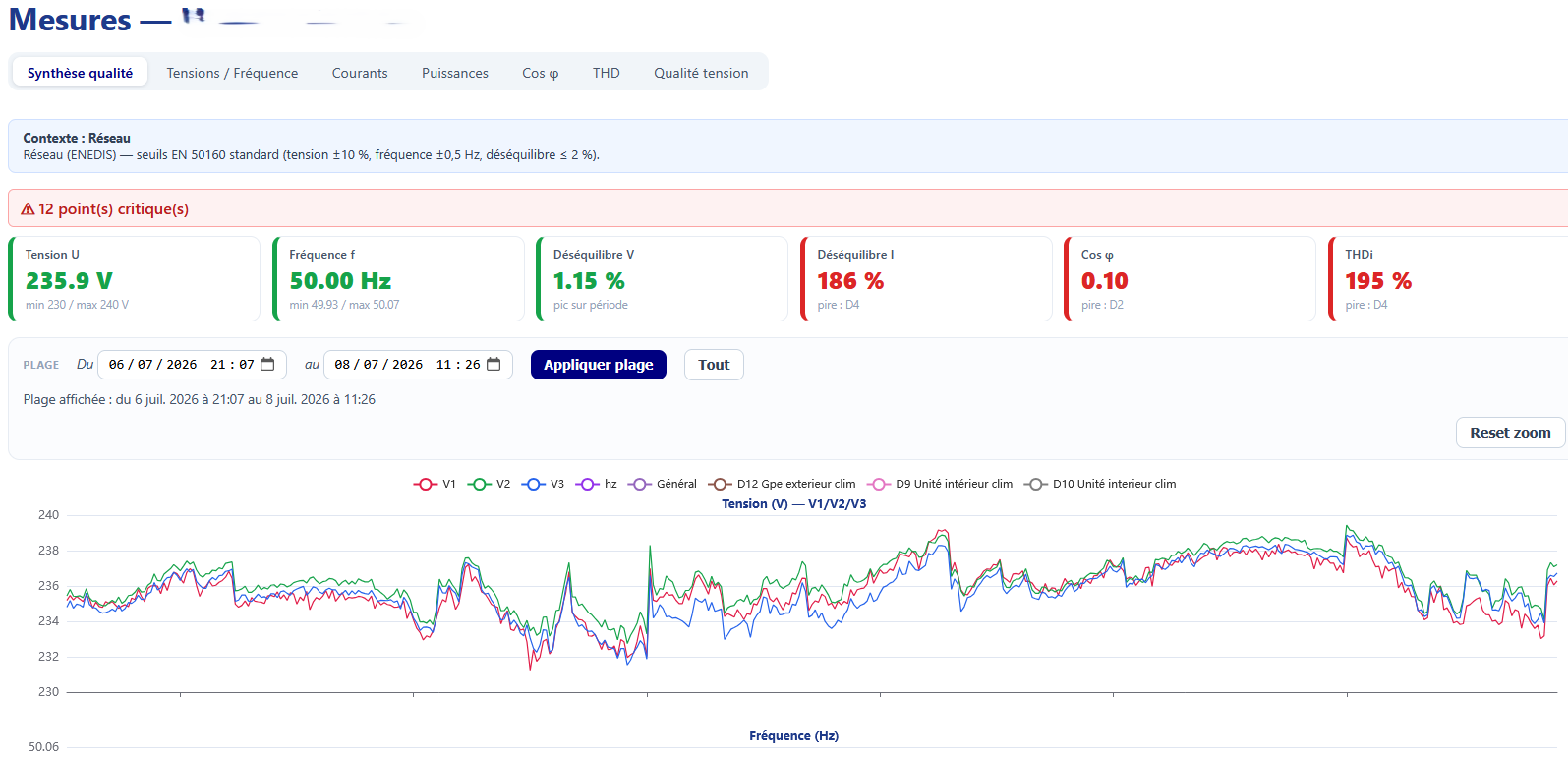Switch to the THD tab

[607, 73]
